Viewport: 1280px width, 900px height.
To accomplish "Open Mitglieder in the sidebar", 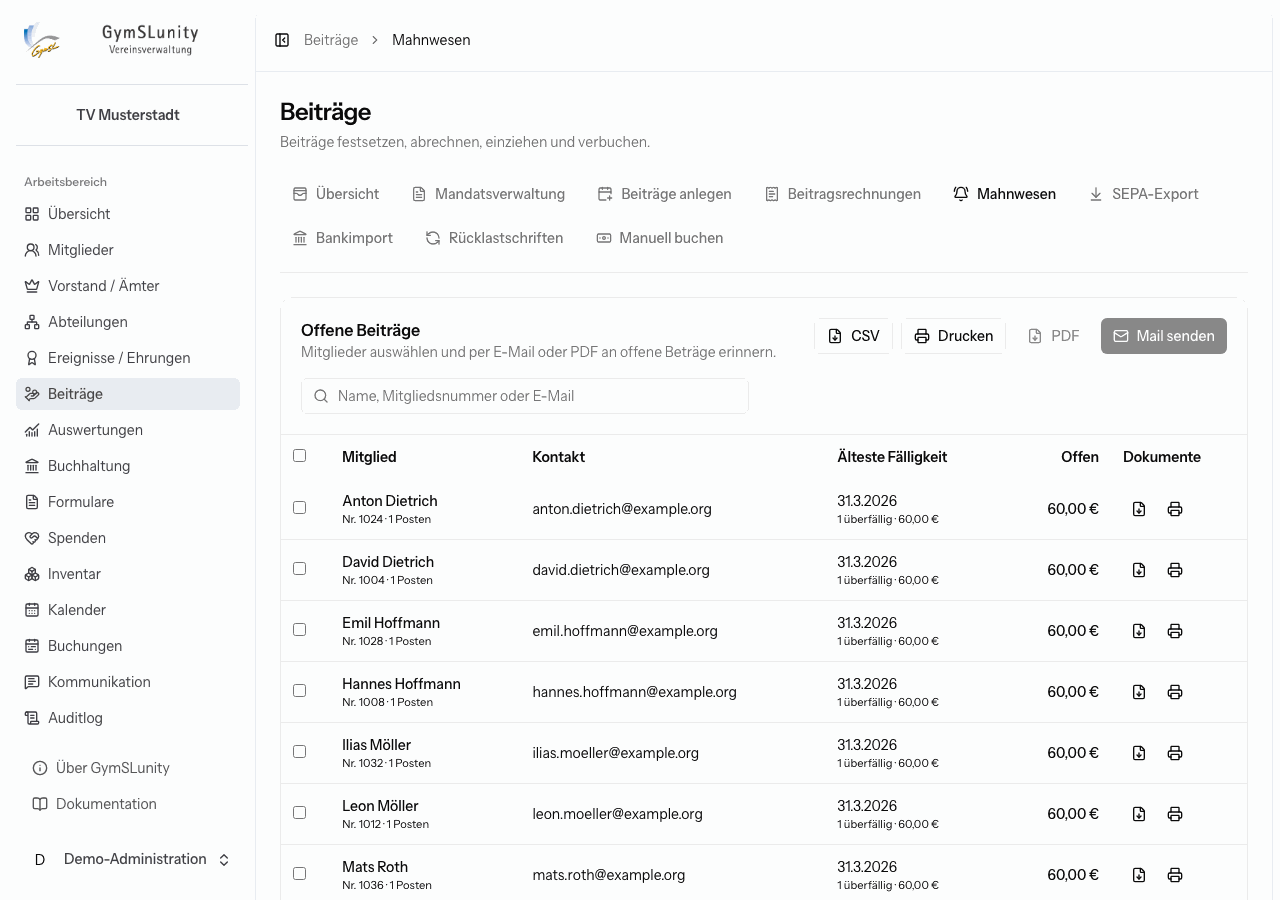I will [128, 250].
